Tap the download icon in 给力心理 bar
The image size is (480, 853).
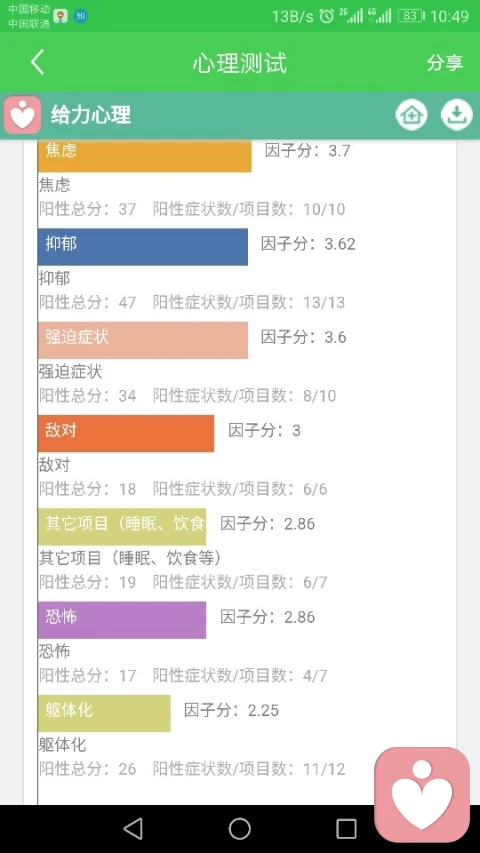[456, 115]
